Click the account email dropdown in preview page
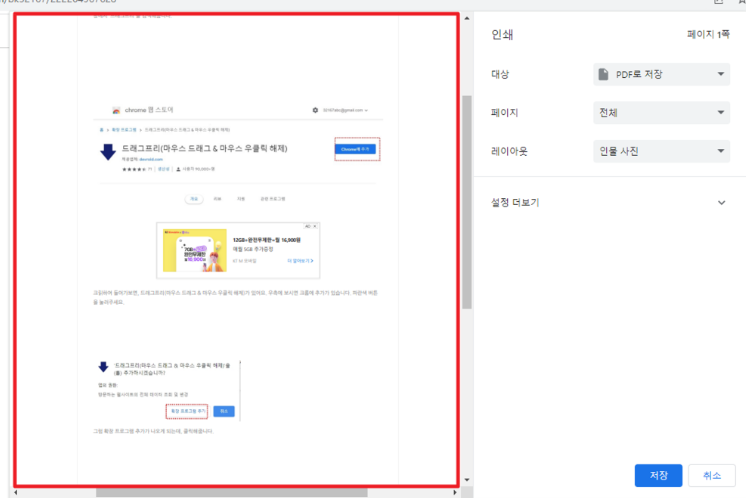Screen dimensions: 746x498 point(345,110)
